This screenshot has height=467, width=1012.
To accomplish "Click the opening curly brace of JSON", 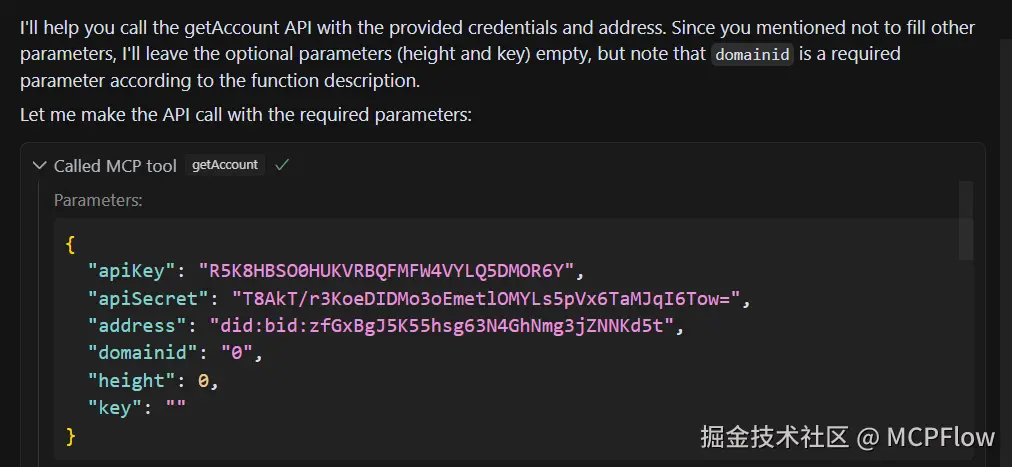I will click(x=70, y=244).
